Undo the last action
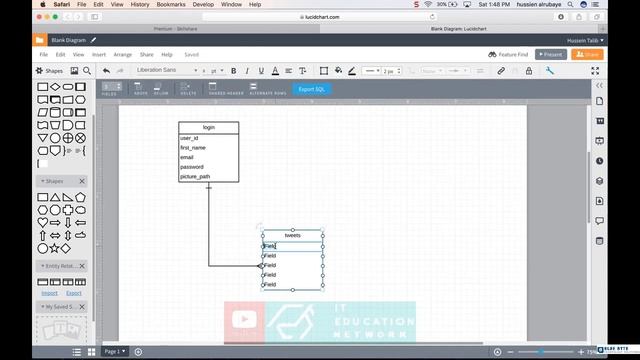 click(107, 71)
